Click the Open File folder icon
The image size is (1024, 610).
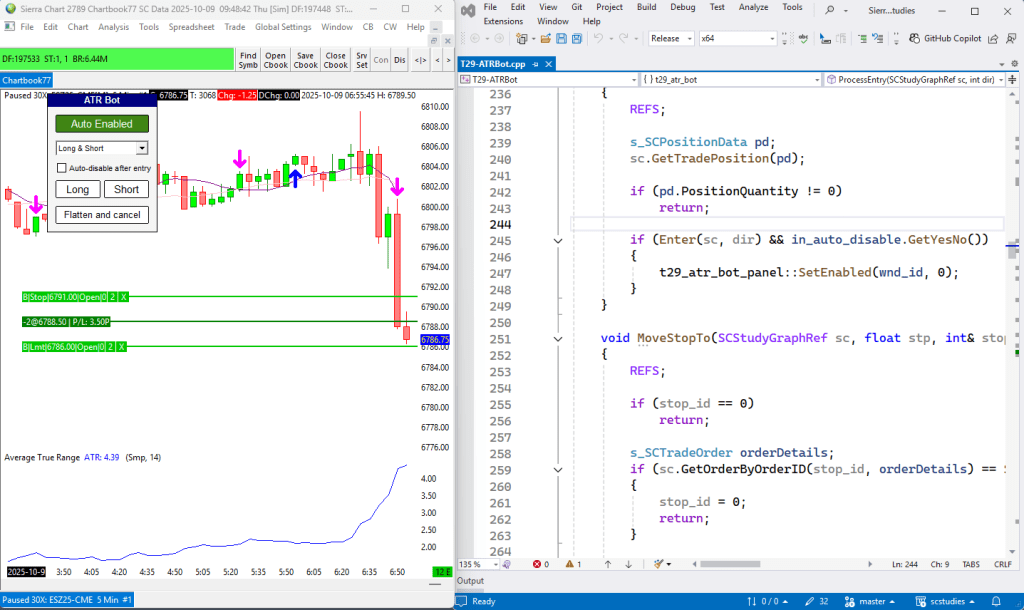(x=546, y=39)
